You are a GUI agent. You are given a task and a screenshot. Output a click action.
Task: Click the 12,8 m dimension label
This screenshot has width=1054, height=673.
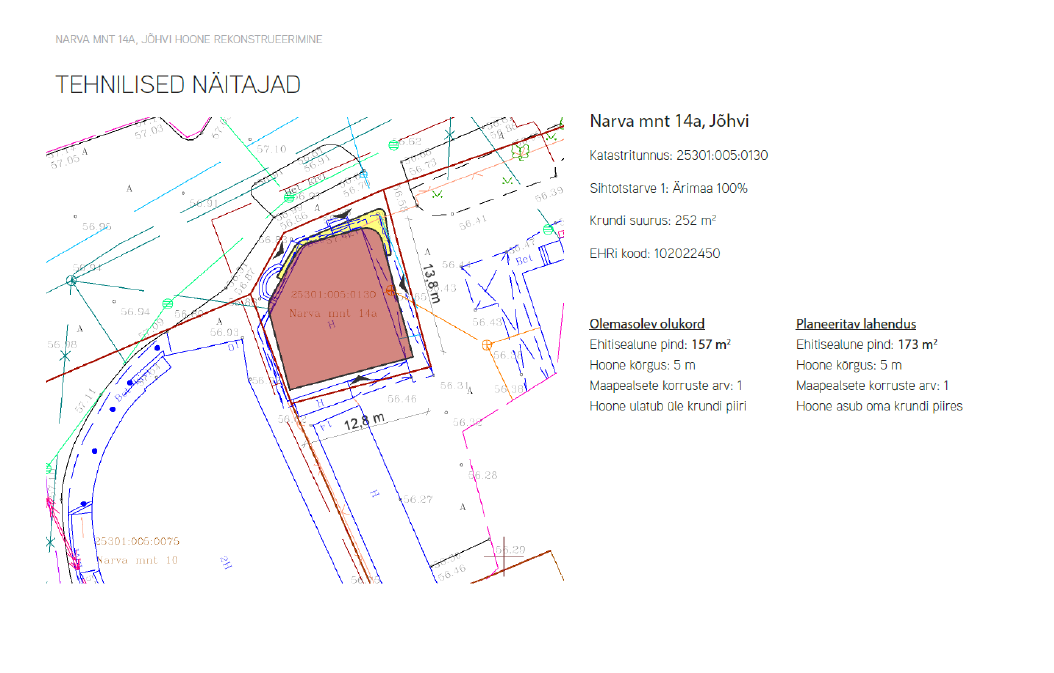tap(364, 425)
